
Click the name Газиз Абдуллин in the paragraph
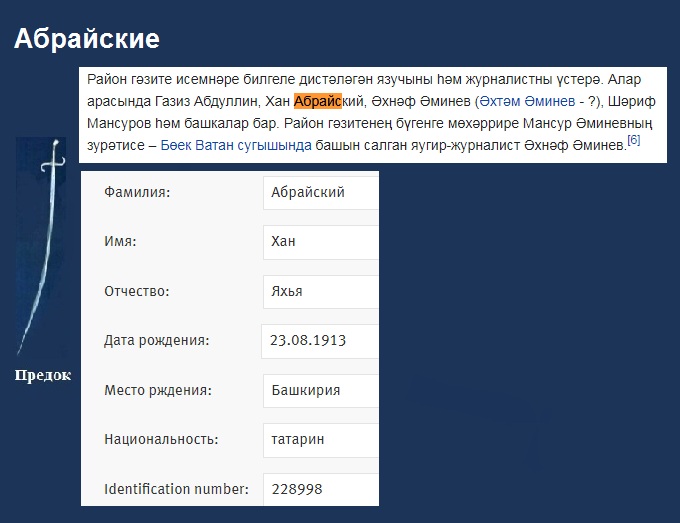208,101
